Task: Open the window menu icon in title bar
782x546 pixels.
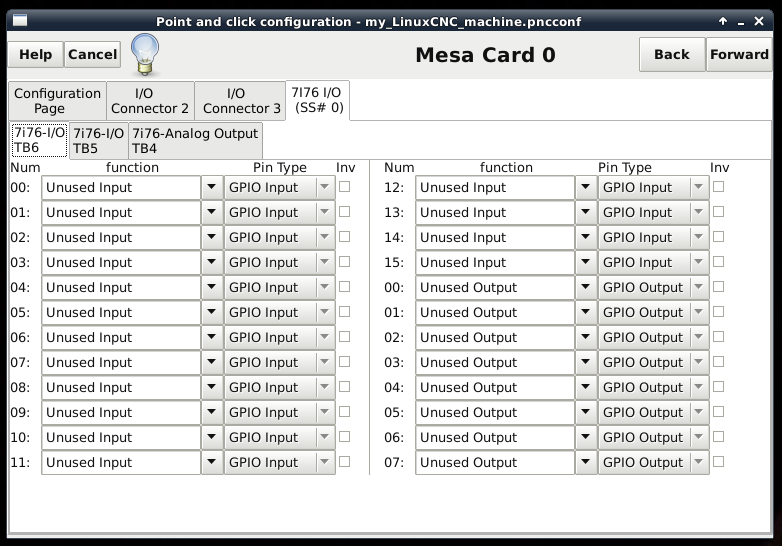Action: click(x=19, y=20)
